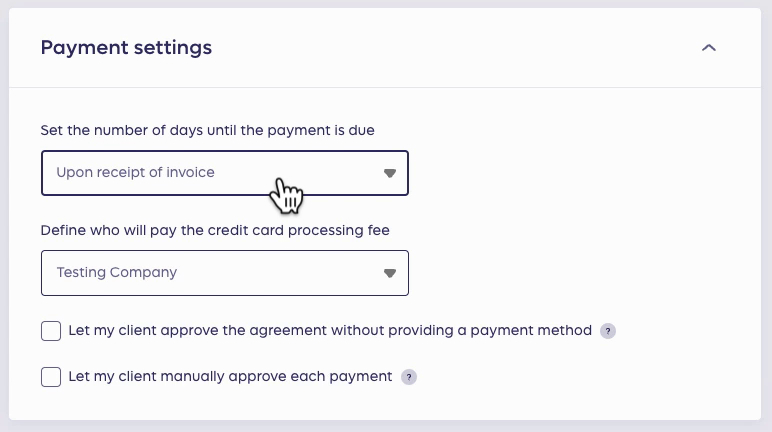Enable approve agreement without payment method checkbox
This screenshot has height=432, width=772.
[51, 331]
